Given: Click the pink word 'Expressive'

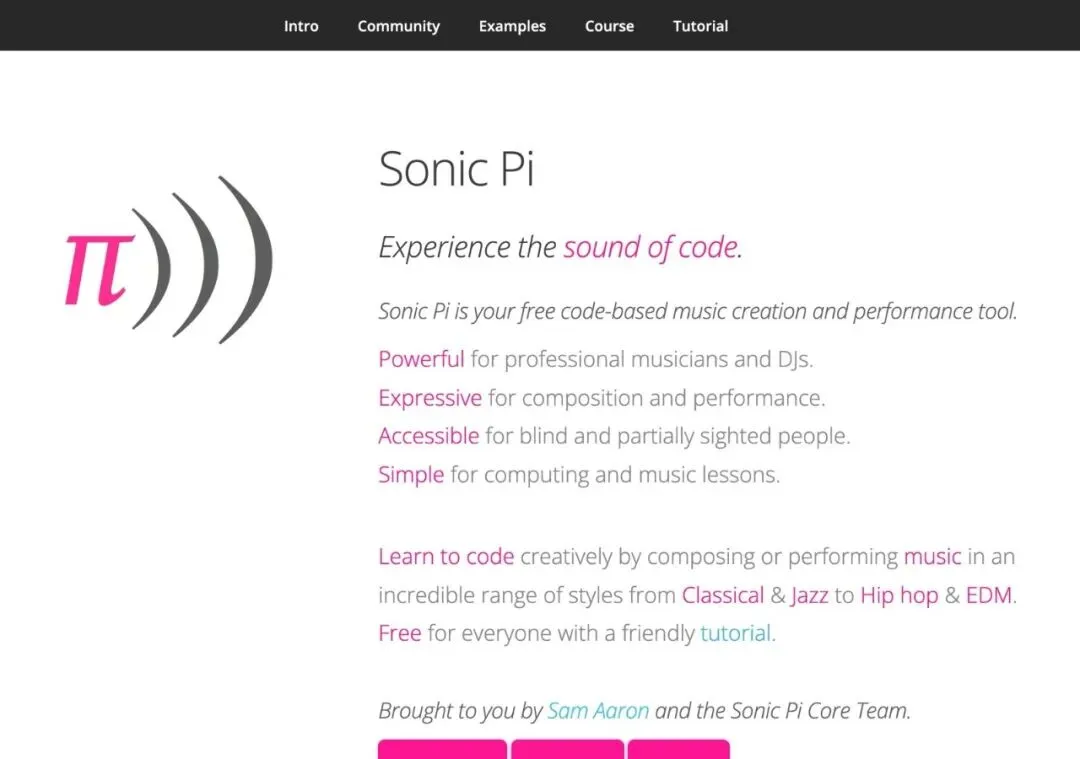Looking at the screenshot, I should (430, 398).
